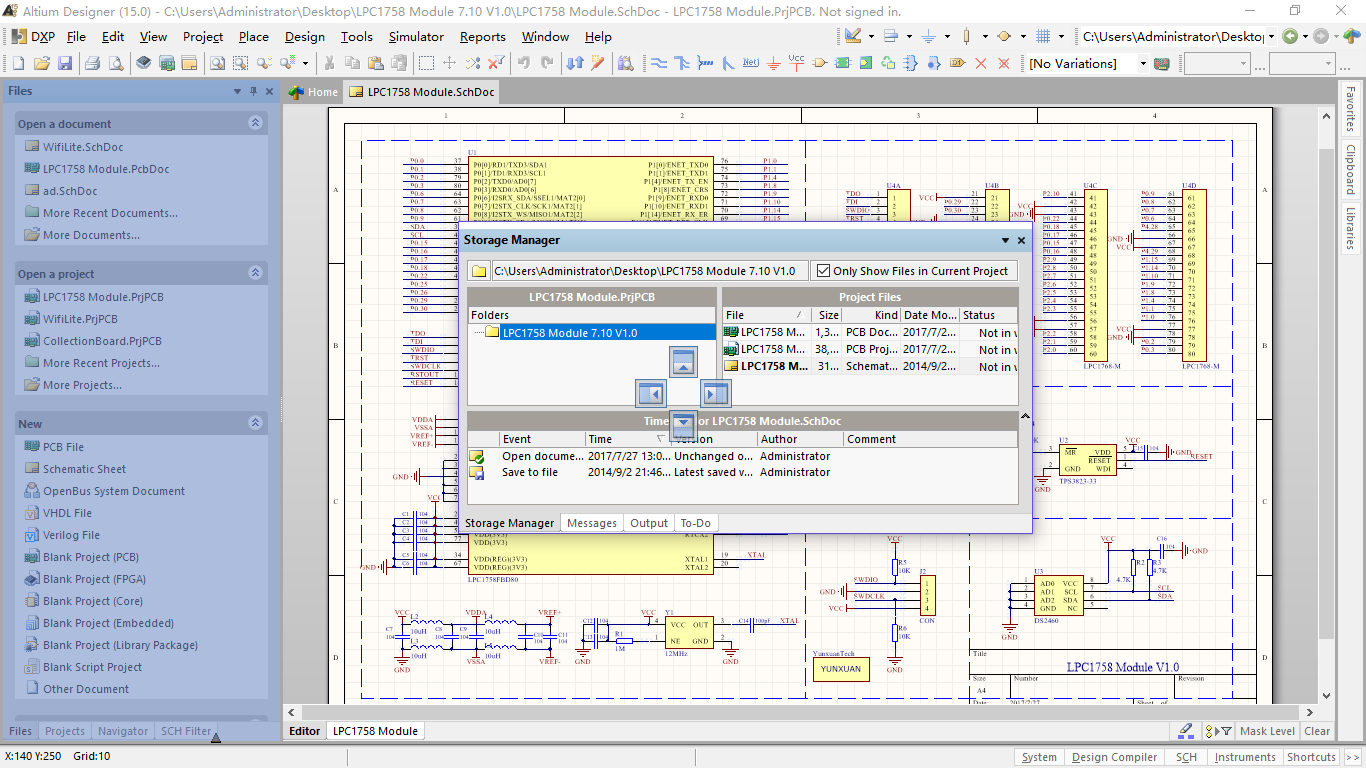Image resolution: width=1366 pixels, height=768 pixels.
Task: Switch to Messages tab
Action: pos(592,523)
